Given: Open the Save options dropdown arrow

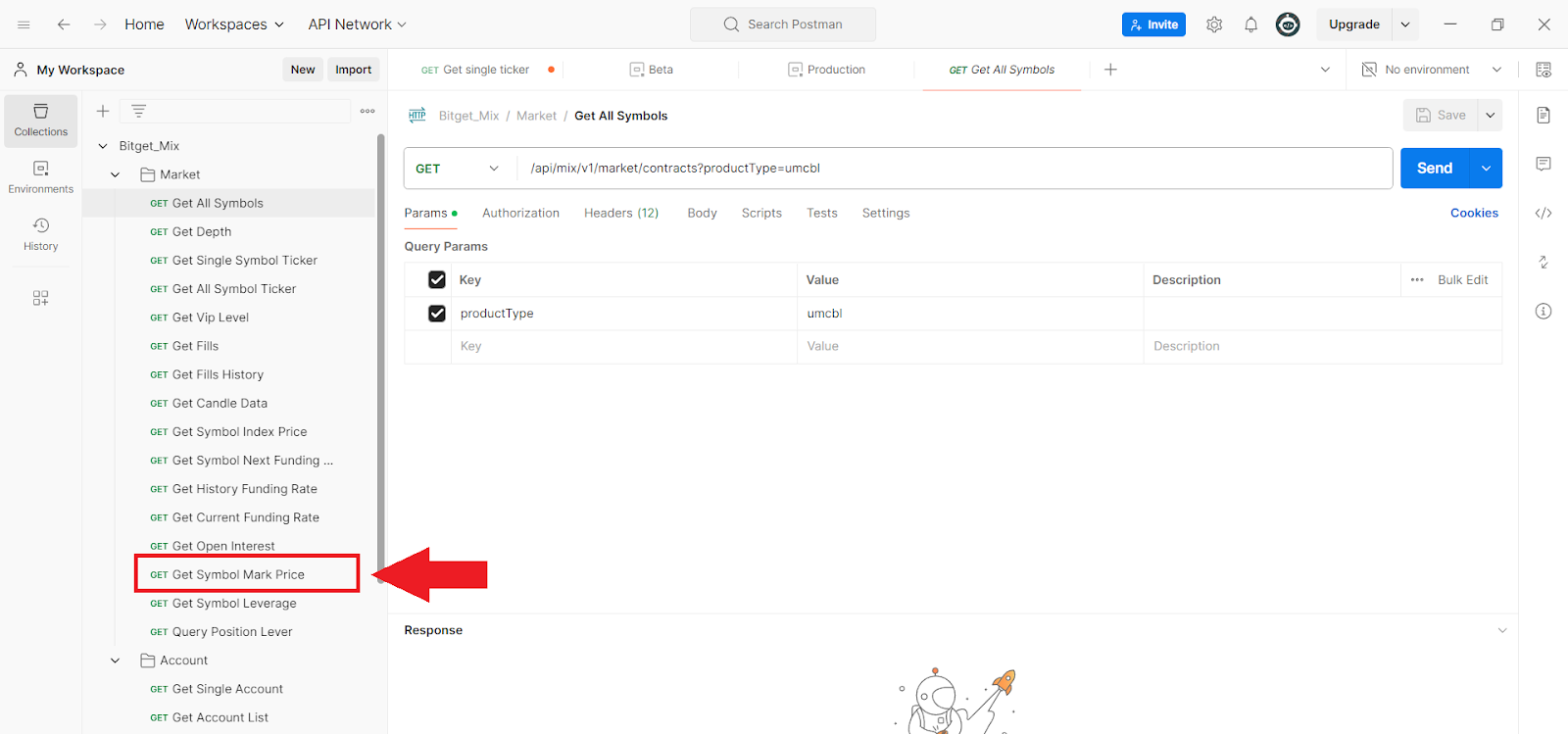Looking at the screenshot, I should point(1490,116).
